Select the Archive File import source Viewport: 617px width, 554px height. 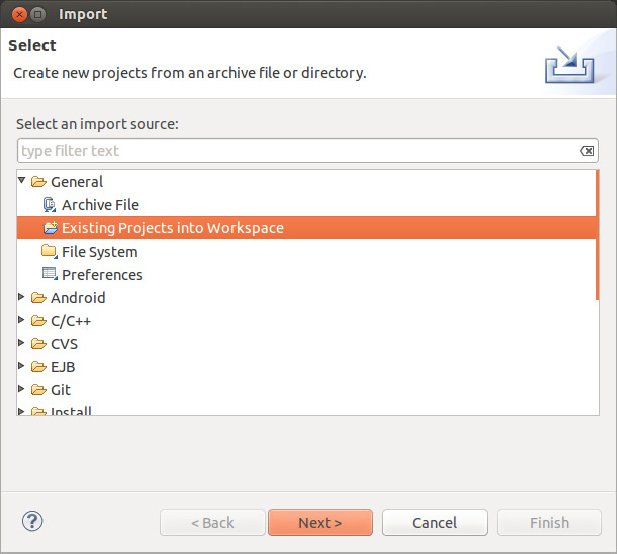pos(100,205)
